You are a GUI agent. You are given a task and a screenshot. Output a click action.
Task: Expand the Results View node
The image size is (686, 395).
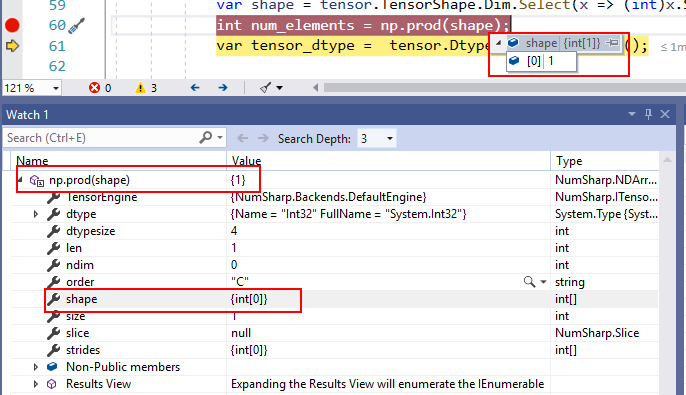(36, 384)
